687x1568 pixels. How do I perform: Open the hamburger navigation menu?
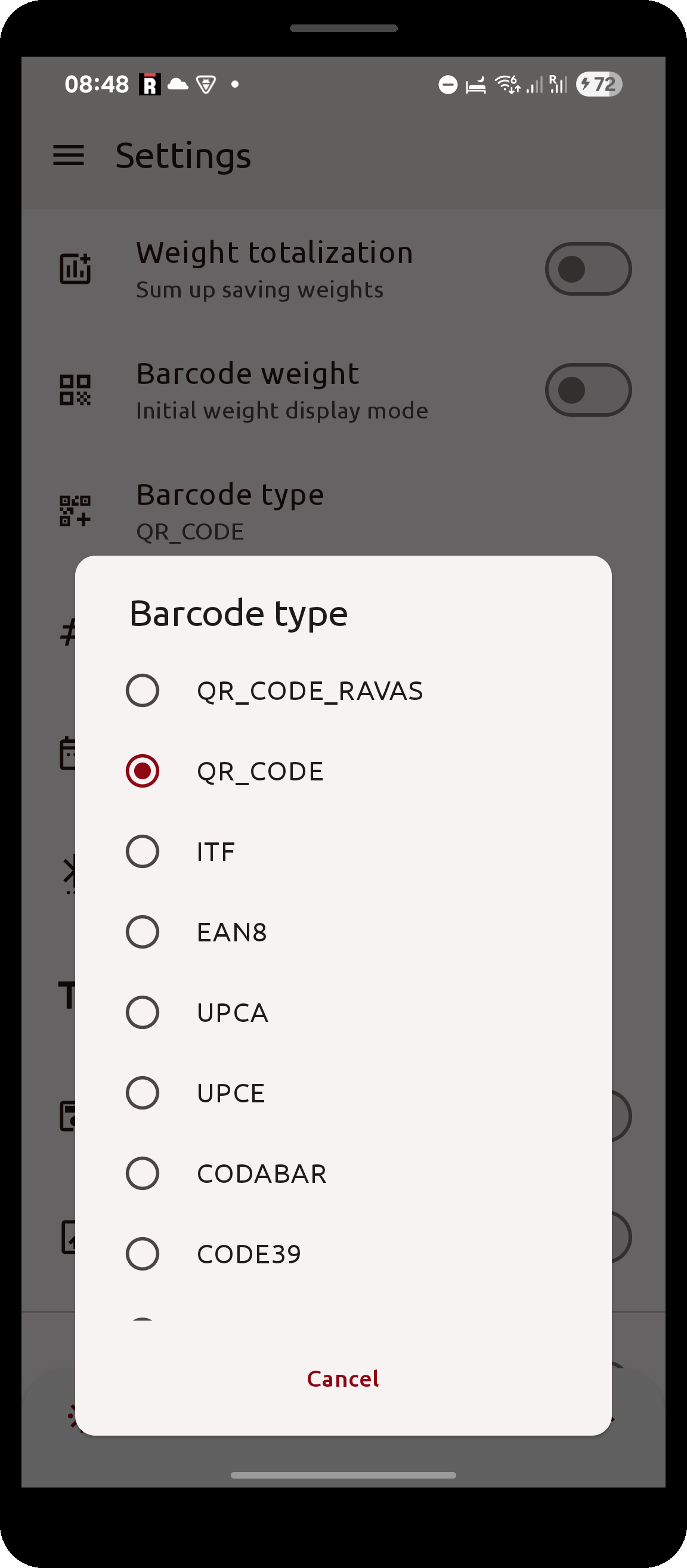coord(68,156)
